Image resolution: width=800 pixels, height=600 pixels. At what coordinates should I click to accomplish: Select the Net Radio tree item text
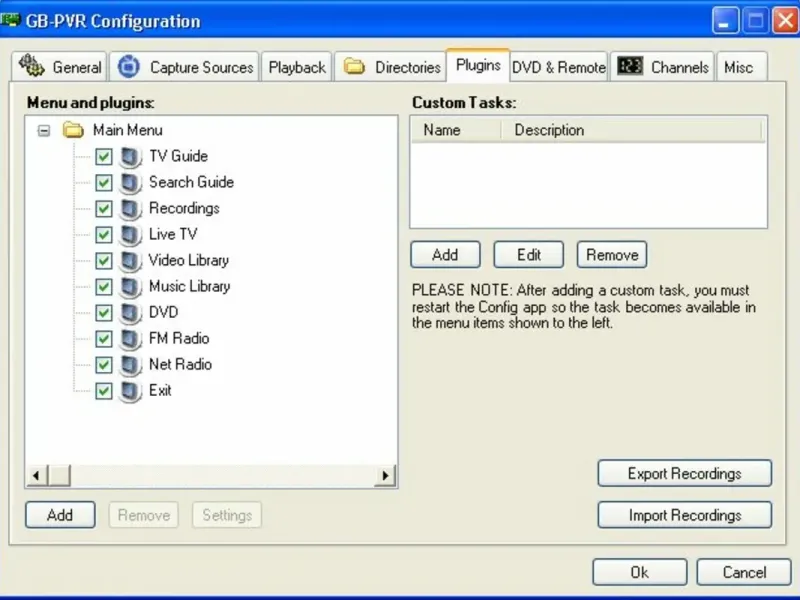[180, 364]
